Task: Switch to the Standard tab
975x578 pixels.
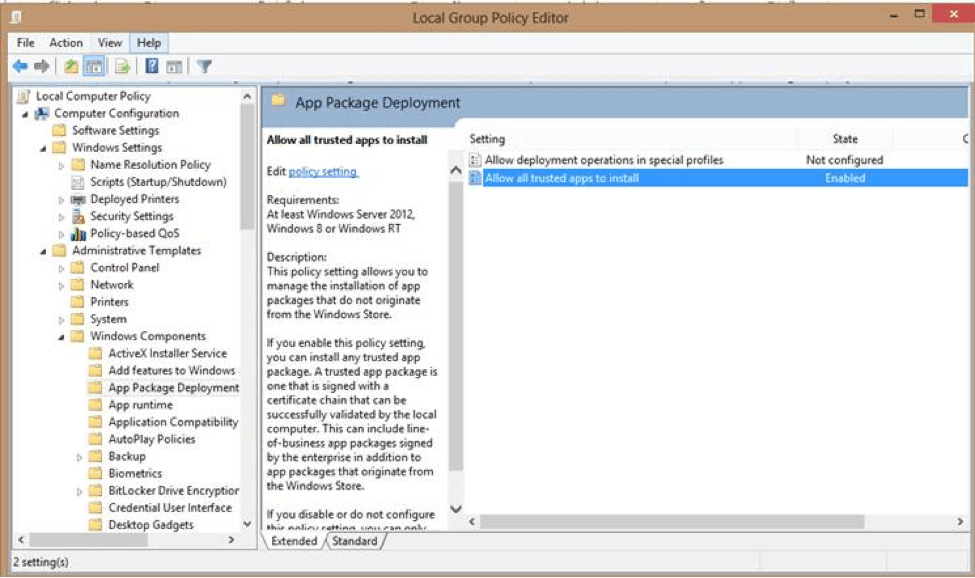Action: (x=355, y=541)
